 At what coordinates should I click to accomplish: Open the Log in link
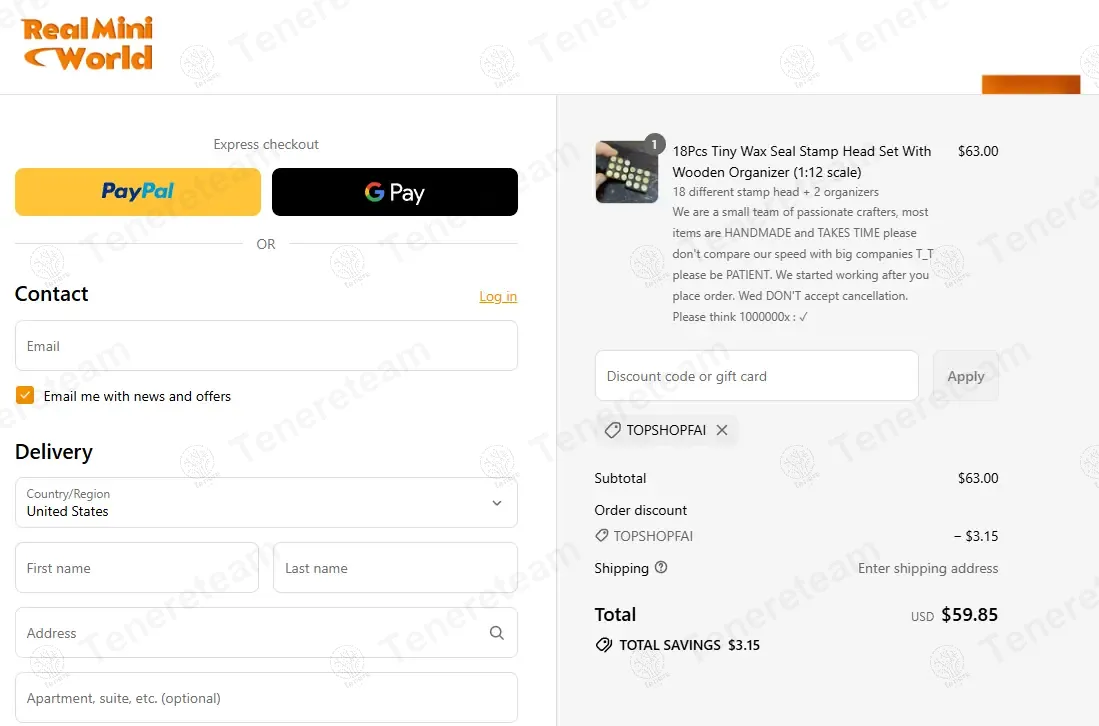[498, 296]
